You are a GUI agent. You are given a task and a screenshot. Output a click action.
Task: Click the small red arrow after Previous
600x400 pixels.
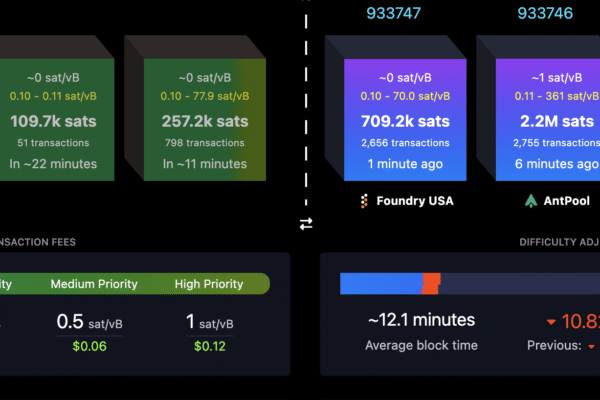point(590,346)
